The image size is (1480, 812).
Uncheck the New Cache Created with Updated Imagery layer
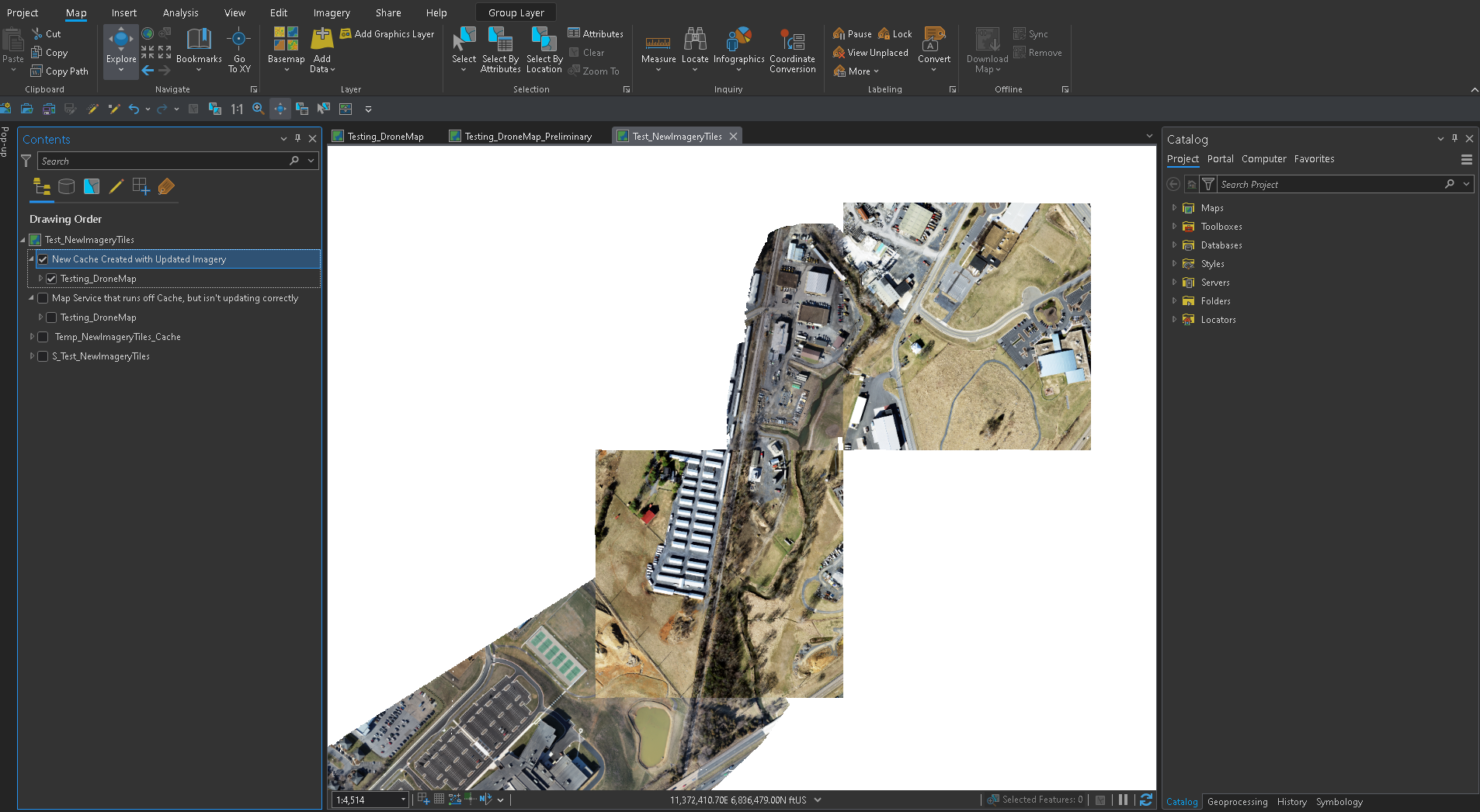43,259
